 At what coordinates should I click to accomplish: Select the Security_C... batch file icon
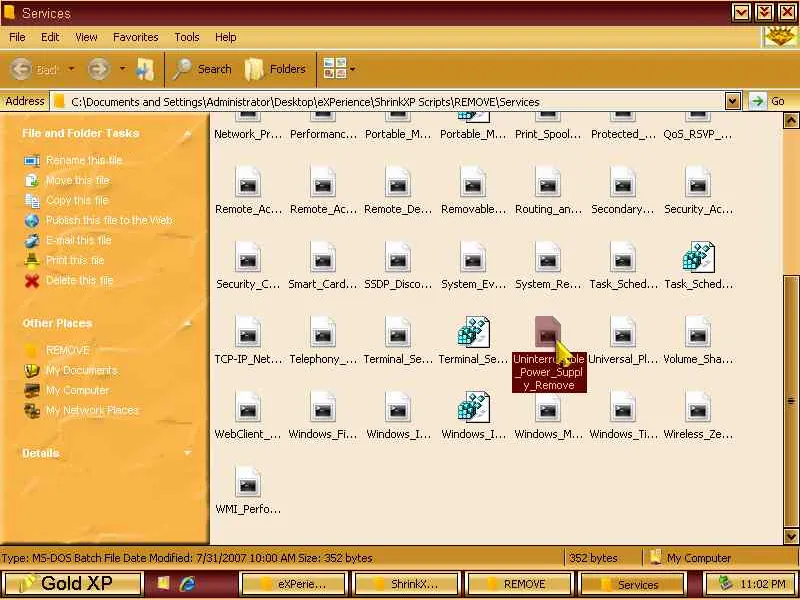pos(248,257)
